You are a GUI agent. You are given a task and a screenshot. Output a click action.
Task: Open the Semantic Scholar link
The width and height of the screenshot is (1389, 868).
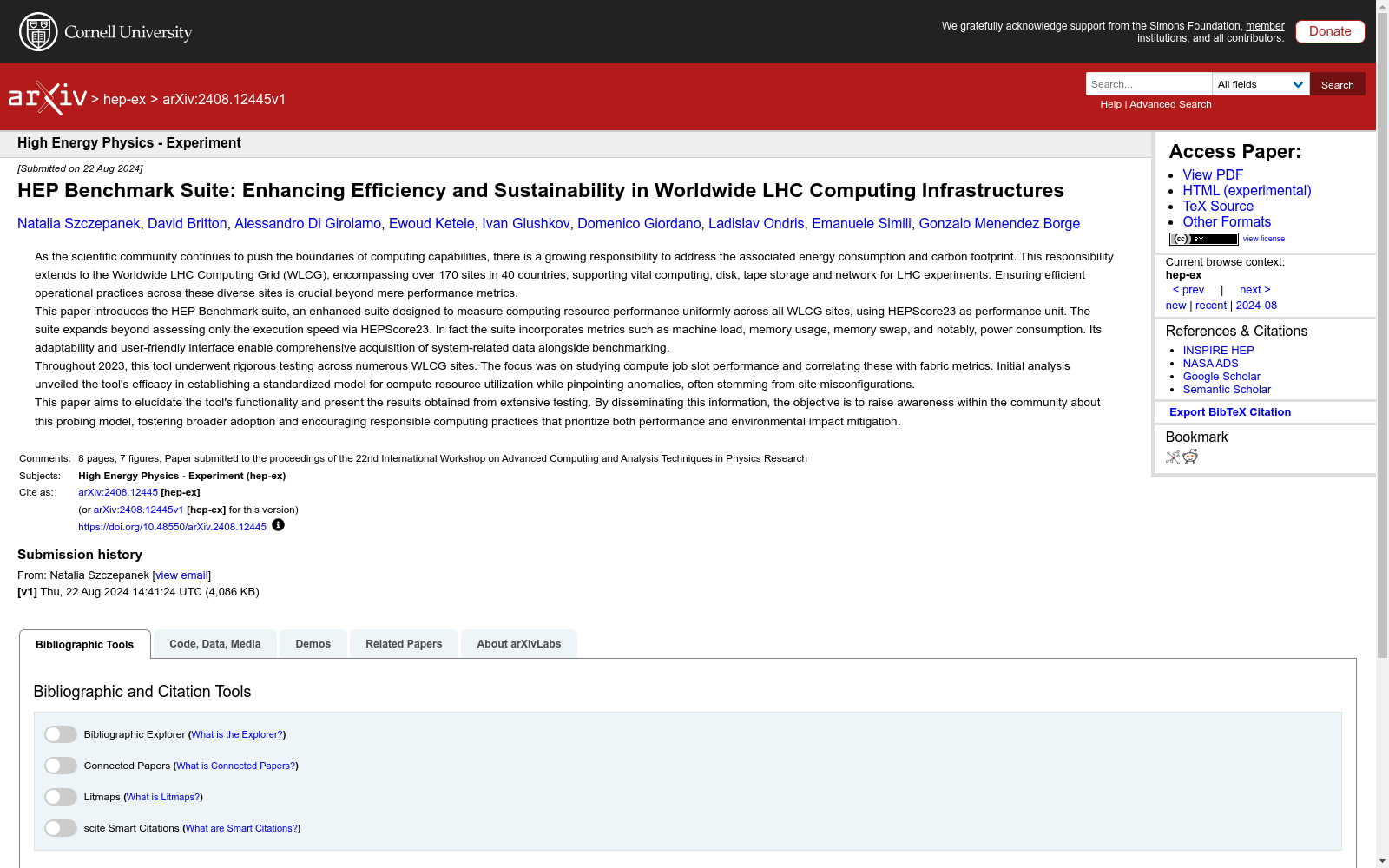point(1227,390)
